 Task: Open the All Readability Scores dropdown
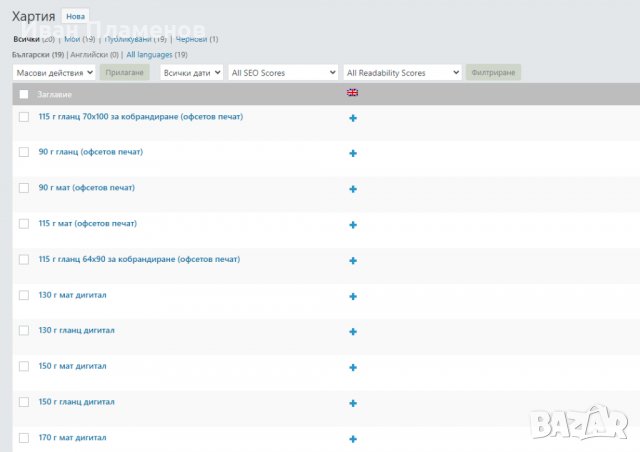coord(401,73)
